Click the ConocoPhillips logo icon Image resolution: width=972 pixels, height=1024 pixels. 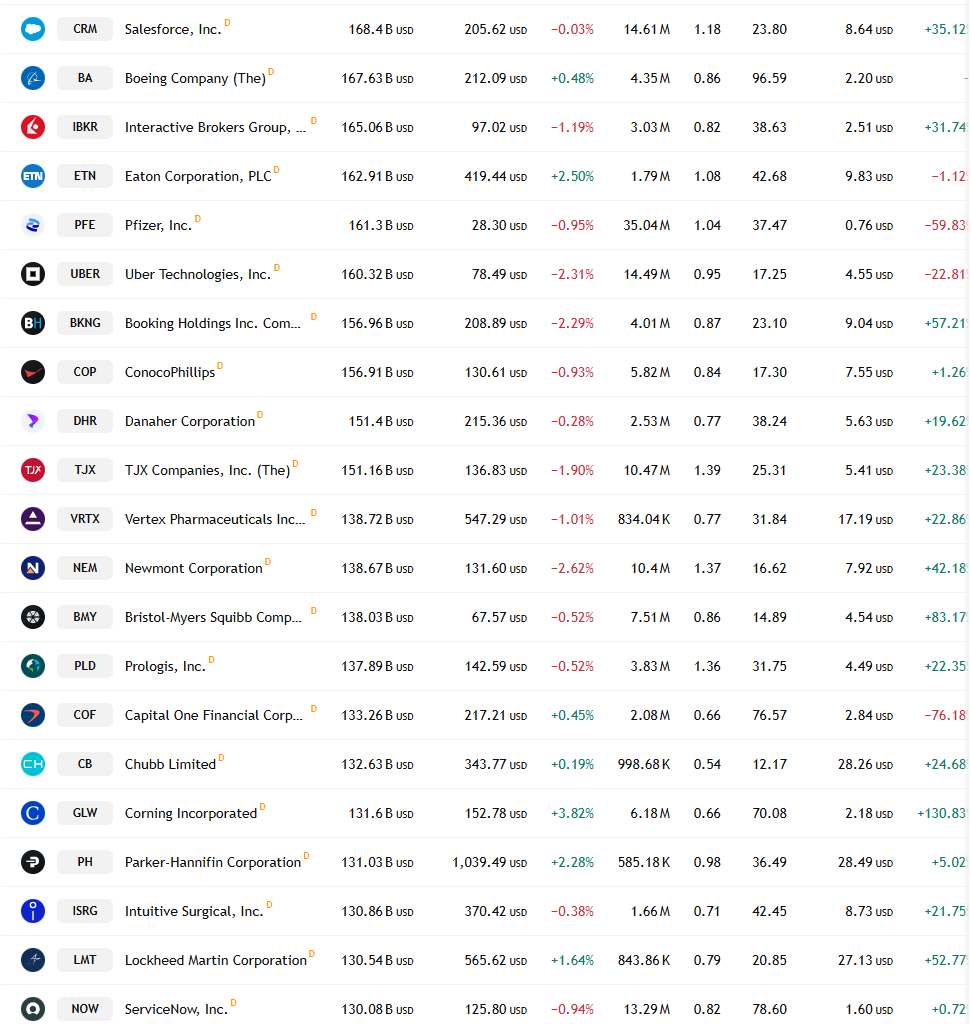(x=33, y=372)
